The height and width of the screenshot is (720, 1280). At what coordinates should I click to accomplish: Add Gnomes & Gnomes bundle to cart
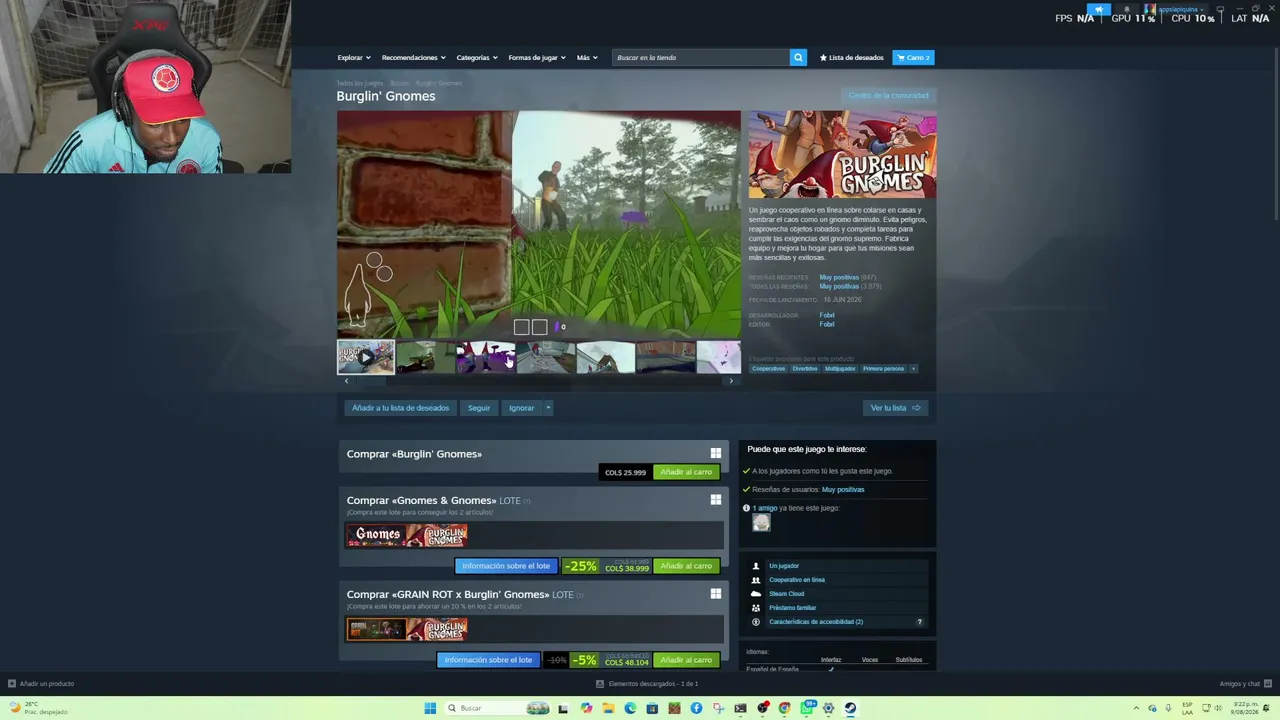[x=686, y=566]
